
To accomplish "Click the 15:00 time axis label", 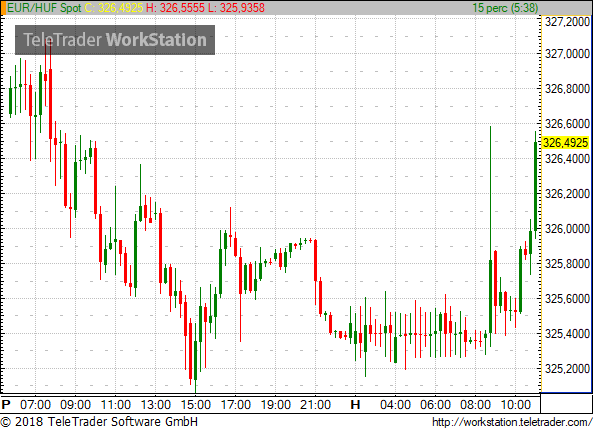I will tap(196, 405).
